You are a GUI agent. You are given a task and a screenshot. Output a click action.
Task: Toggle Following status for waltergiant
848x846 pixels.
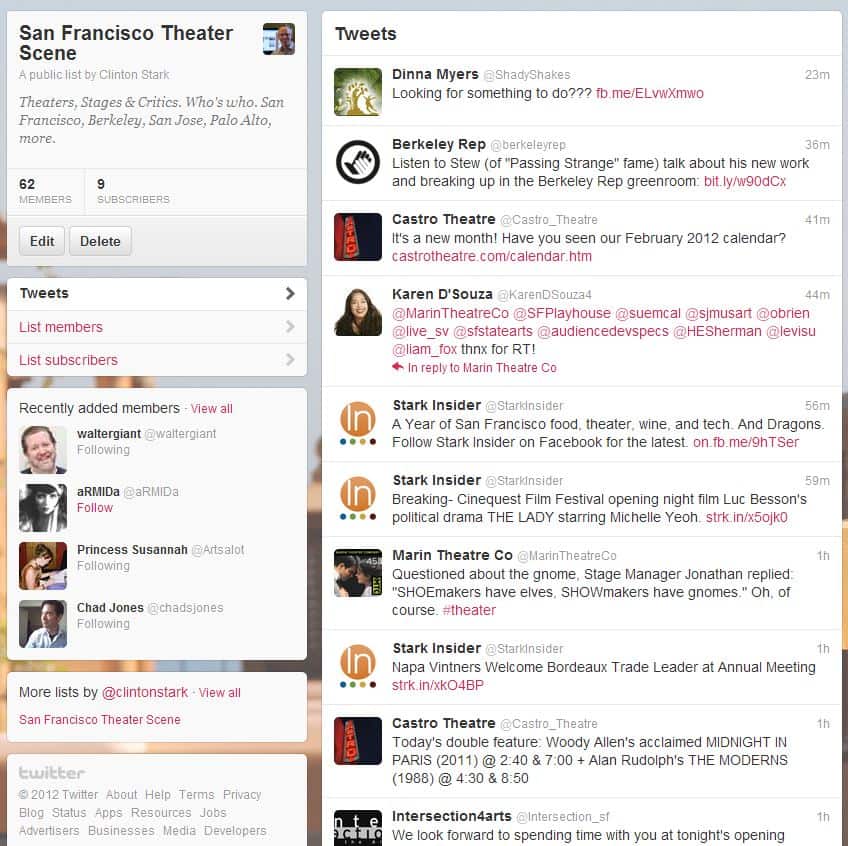(x=103, y=450)
